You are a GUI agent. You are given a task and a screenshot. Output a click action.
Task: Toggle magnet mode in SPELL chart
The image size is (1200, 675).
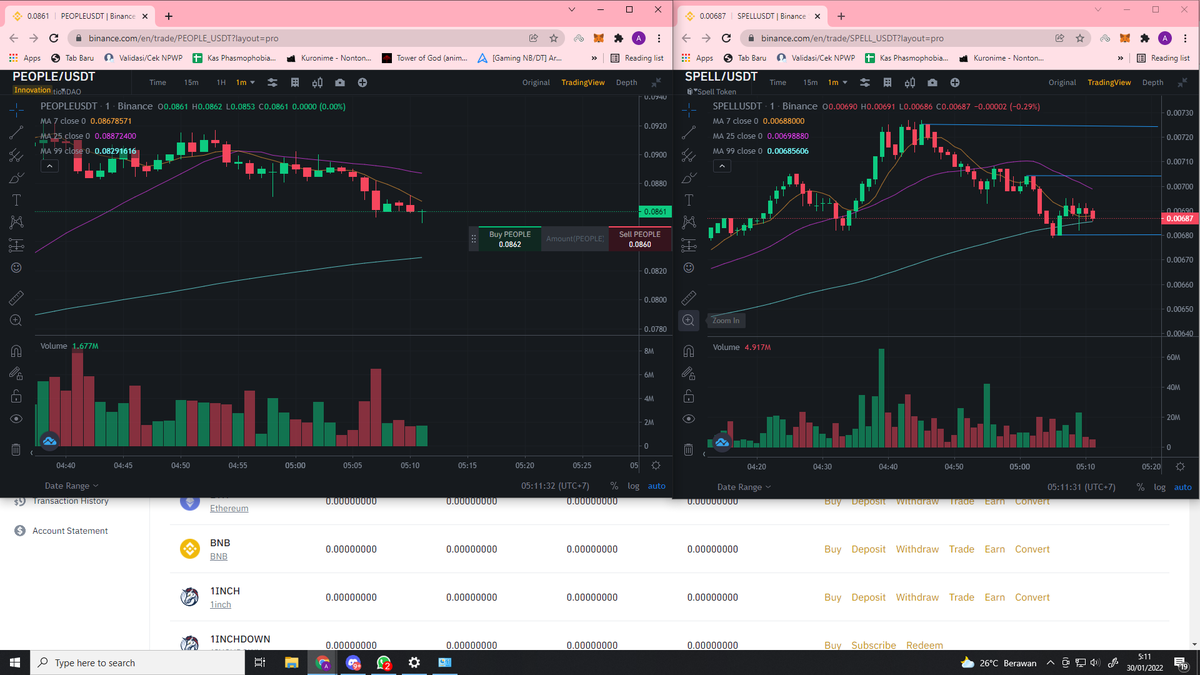tap(689, 351)
